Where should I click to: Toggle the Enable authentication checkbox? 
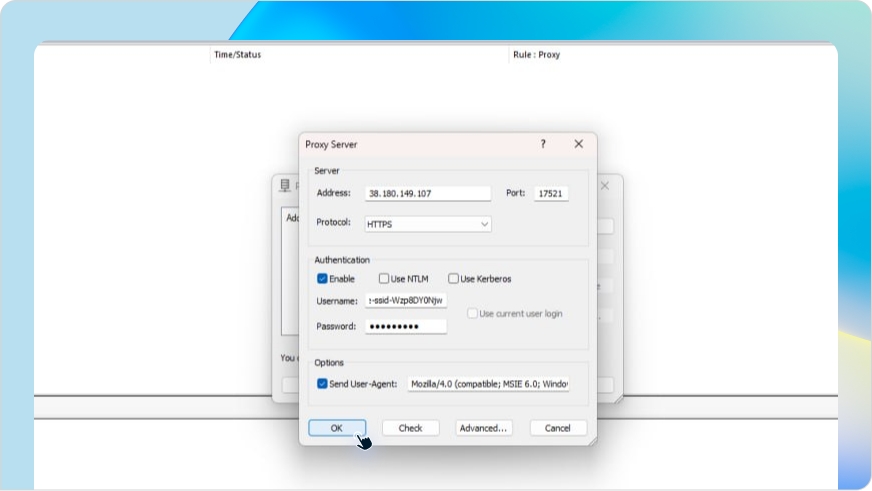(323, 279)
